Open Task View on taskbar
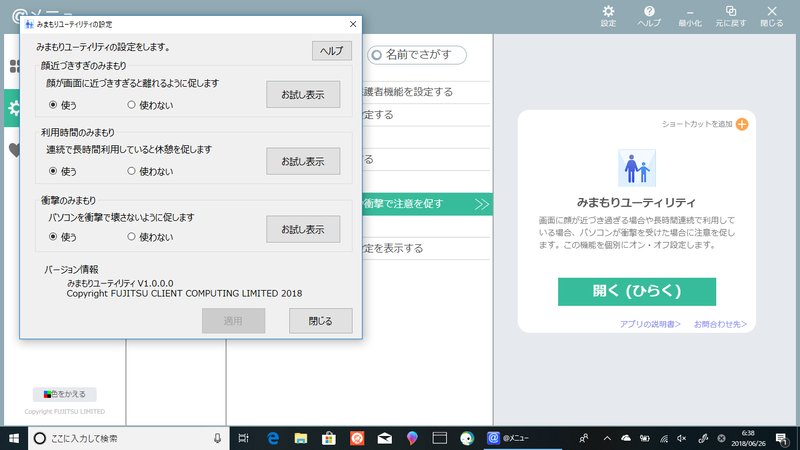Viewport: 800px width, 450px height. (x=243, y=438)
